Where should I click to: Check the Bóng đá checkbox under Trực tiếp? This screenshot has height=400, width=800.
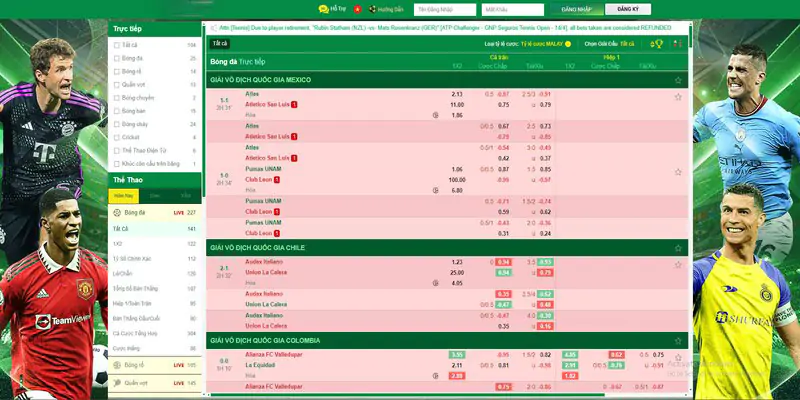tap(118, 58)
